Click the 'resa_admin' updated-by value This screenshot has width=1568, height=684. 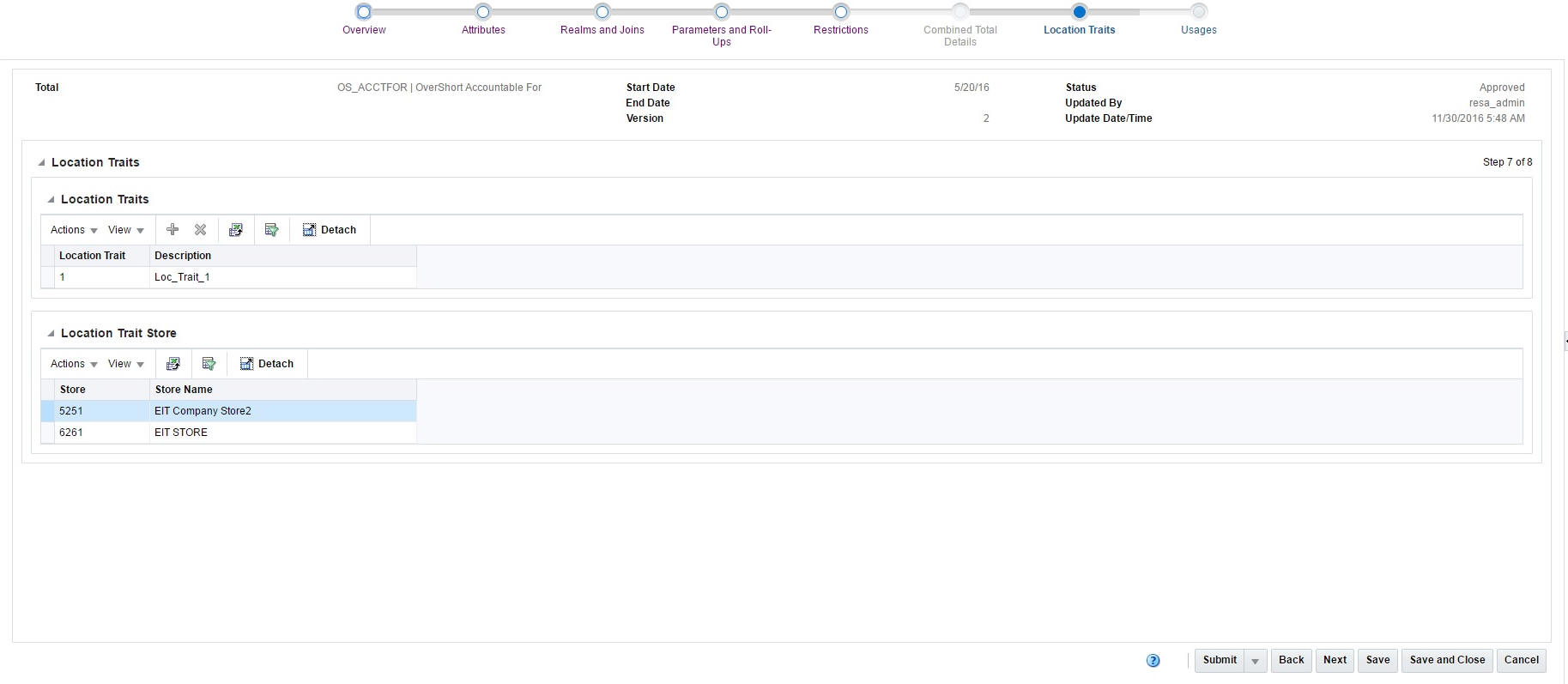1497,103
